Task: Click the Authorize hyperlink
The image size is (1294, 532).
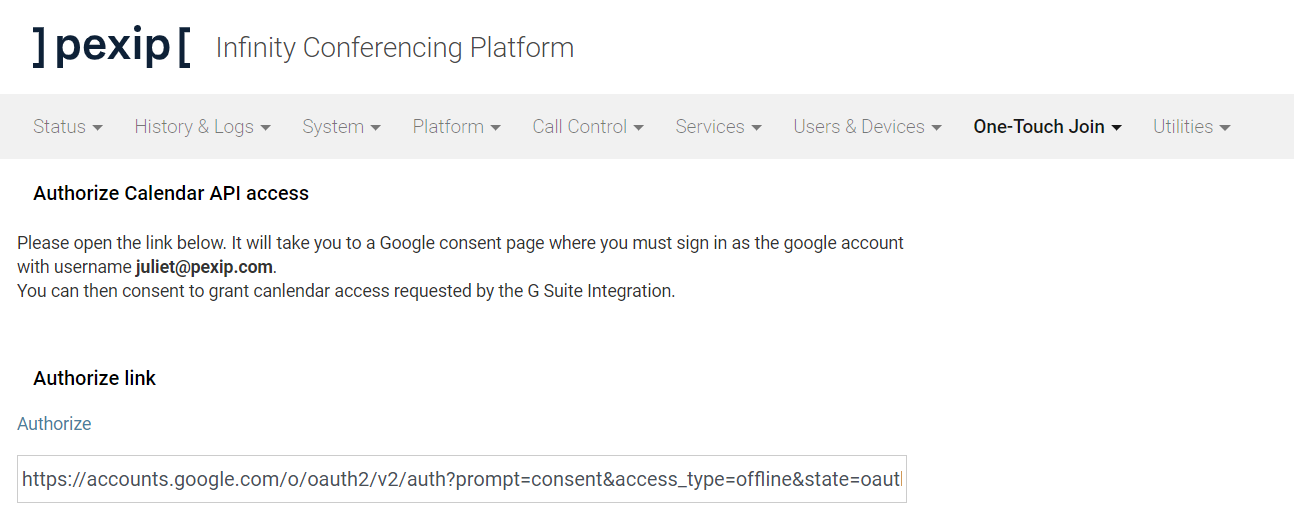Action: coord(54,424)
